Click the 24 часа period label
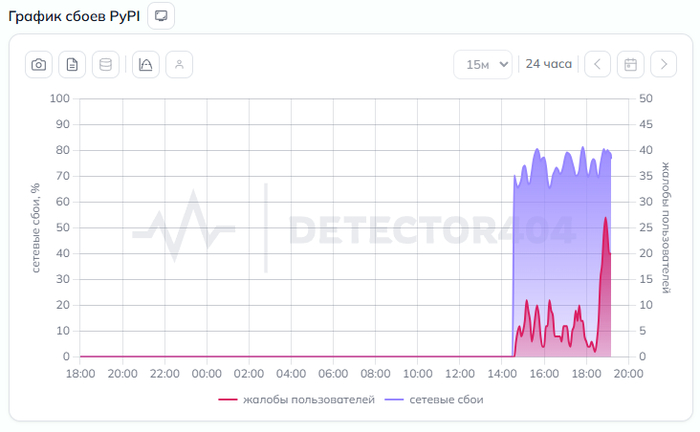Viewport: 700px width, 432px height. pos(548,64)
